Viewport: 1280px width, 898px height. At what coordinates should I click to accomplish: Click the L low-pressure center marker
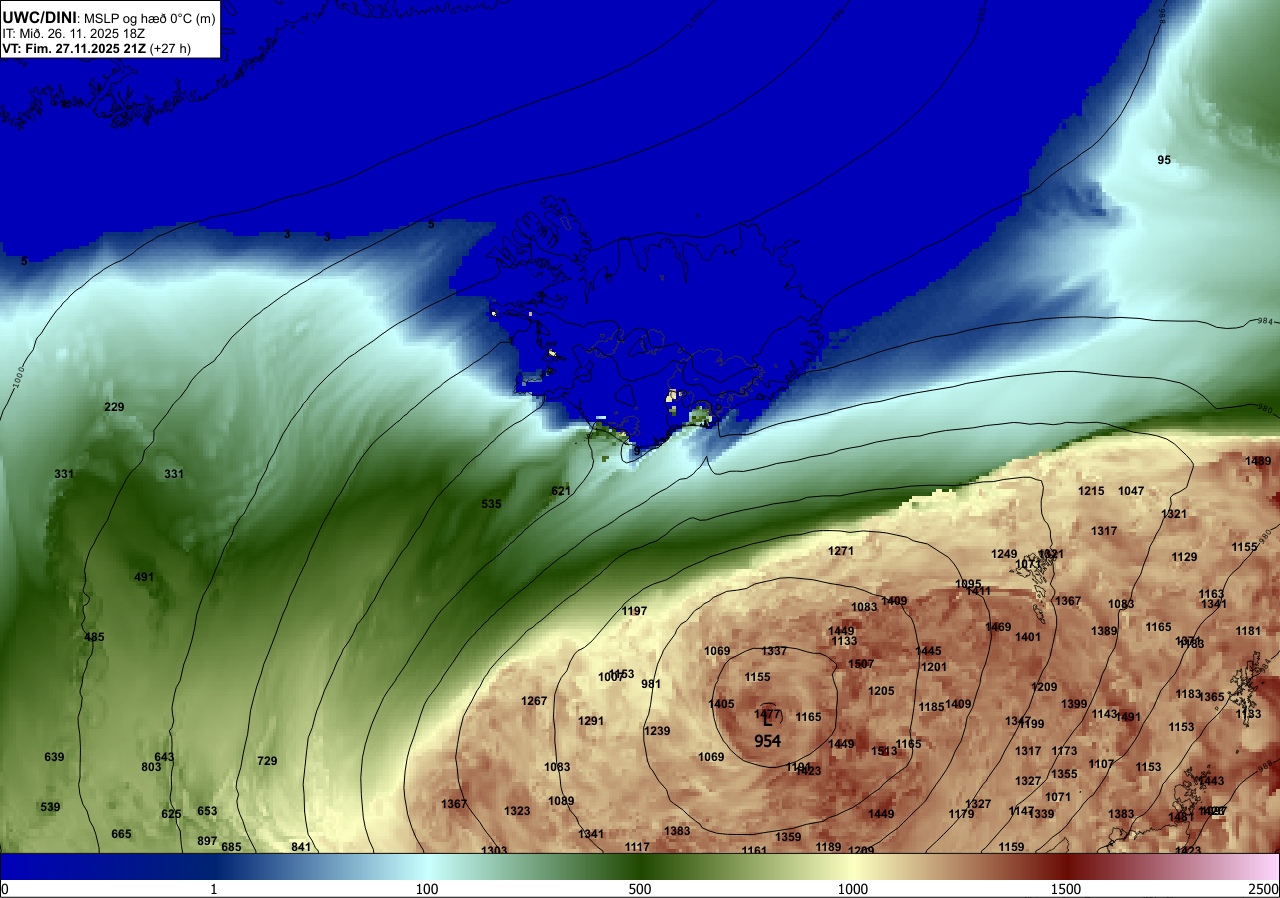coord(768,719)
